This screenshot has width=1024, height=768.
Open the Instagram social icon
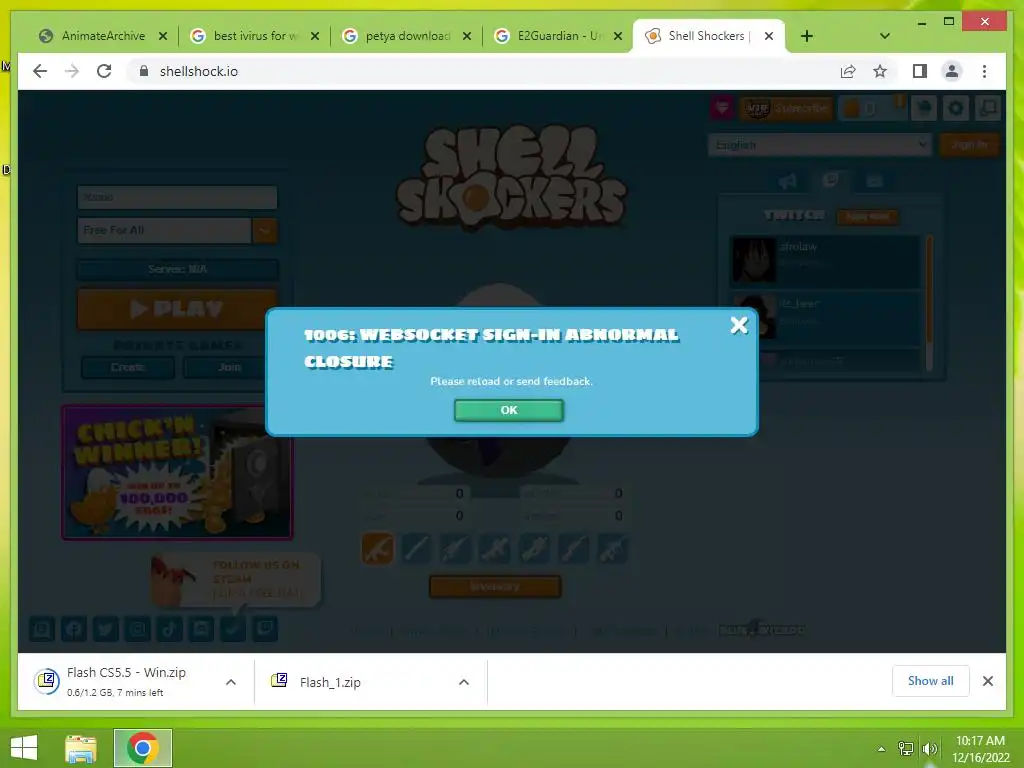click(x=138, y=629)
